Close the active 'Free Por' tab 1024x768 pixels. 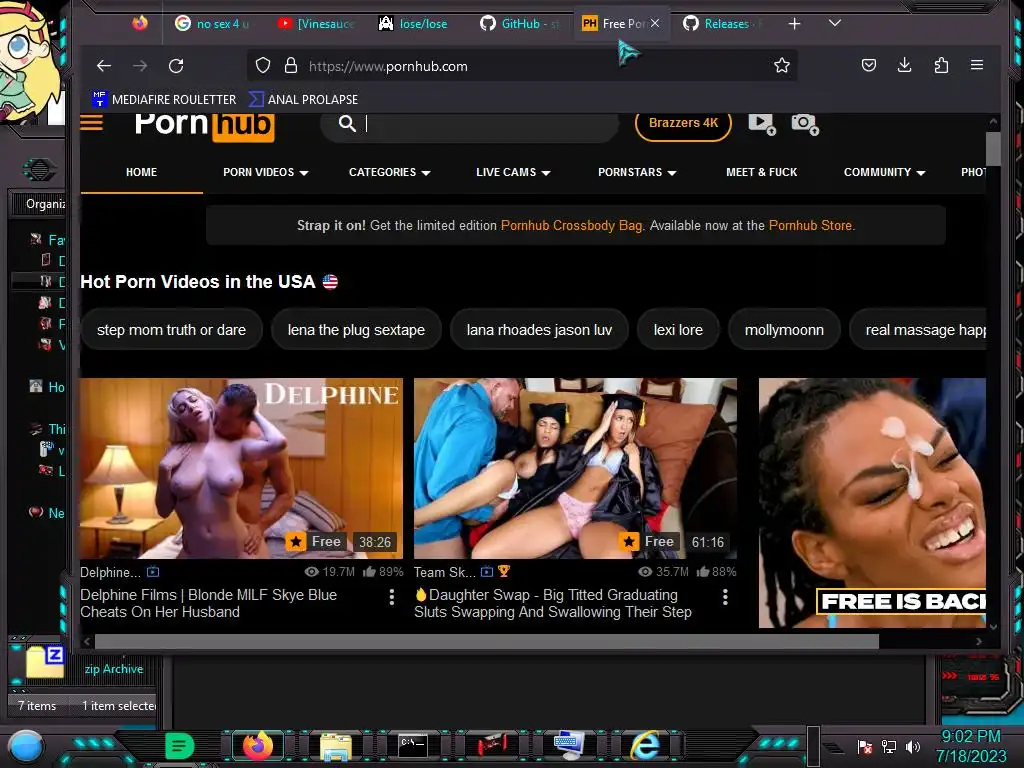(x=655, y=24)
